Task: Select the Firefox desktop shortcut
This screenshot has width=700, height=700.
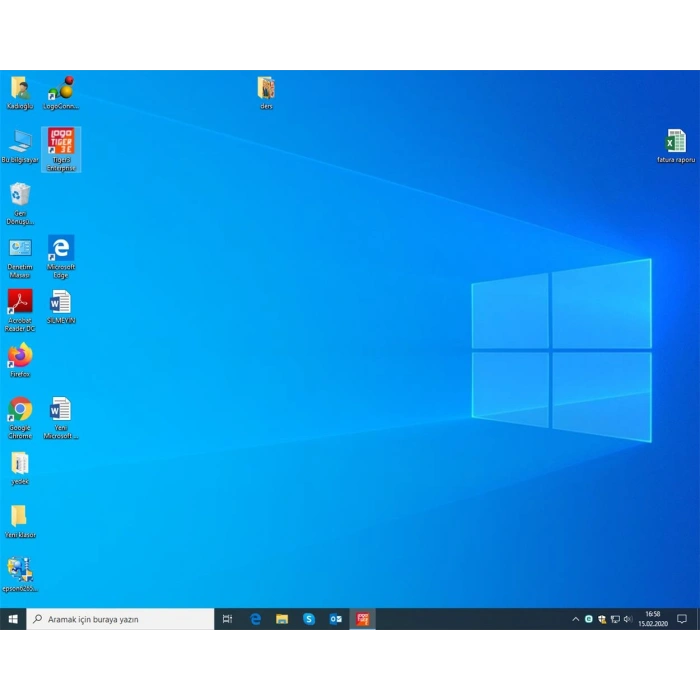Action: 20,360
